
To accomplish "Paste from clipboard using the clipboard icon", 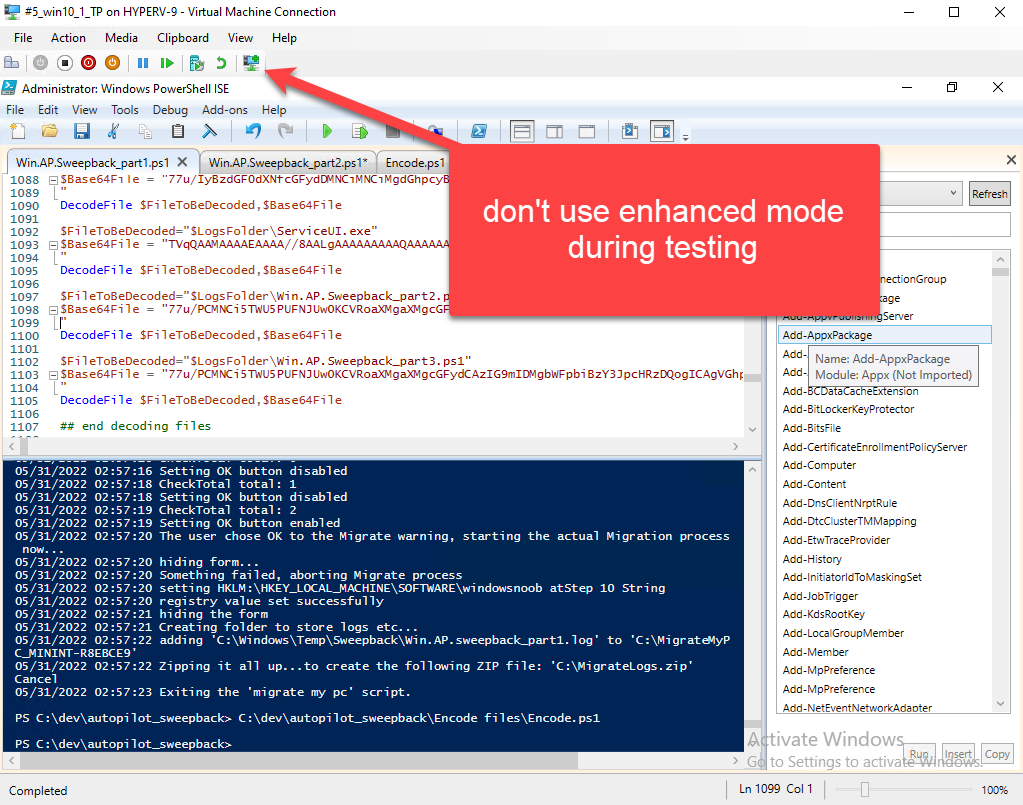I will pos(177,131).
